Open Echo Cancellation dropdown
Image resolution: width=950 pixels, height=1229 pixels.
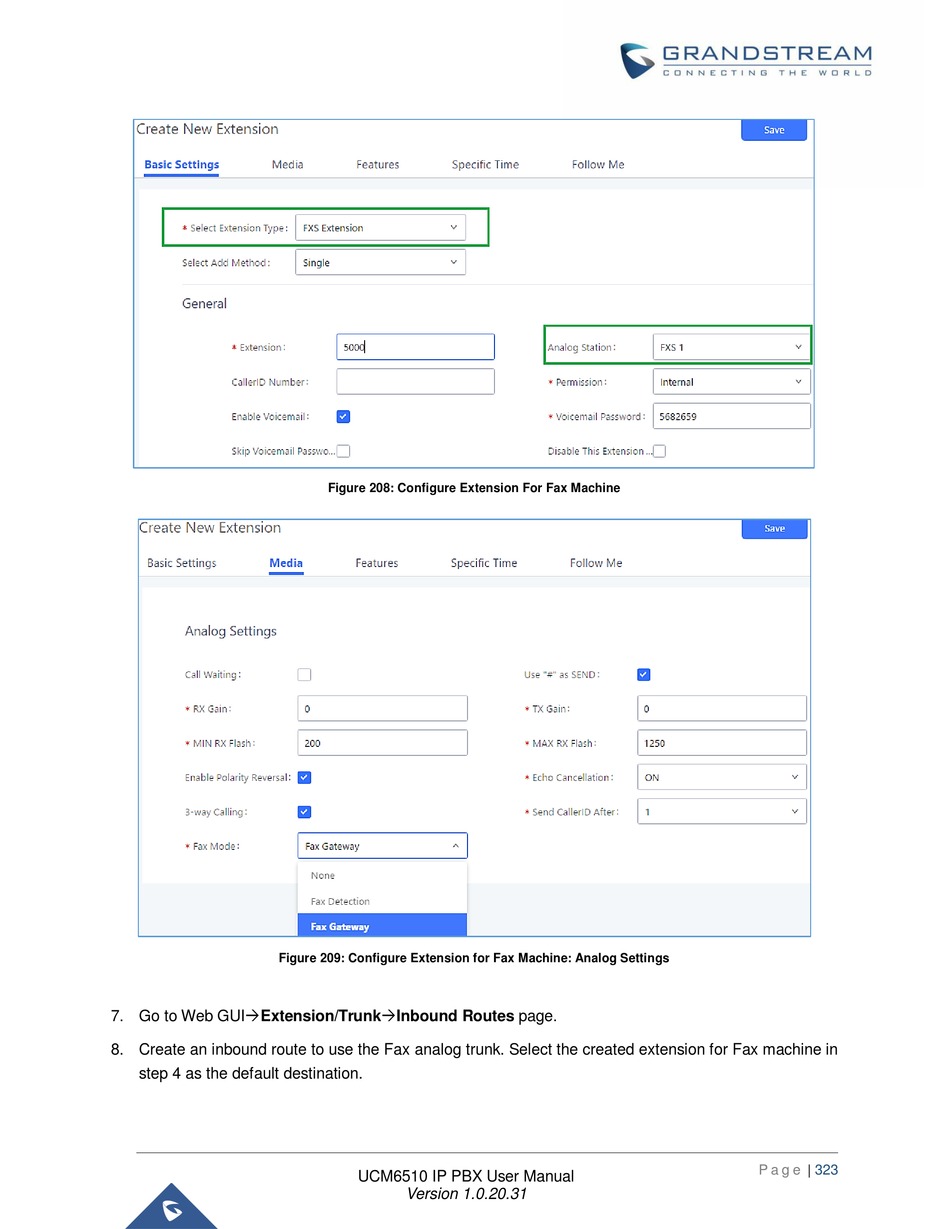[722, 777]
